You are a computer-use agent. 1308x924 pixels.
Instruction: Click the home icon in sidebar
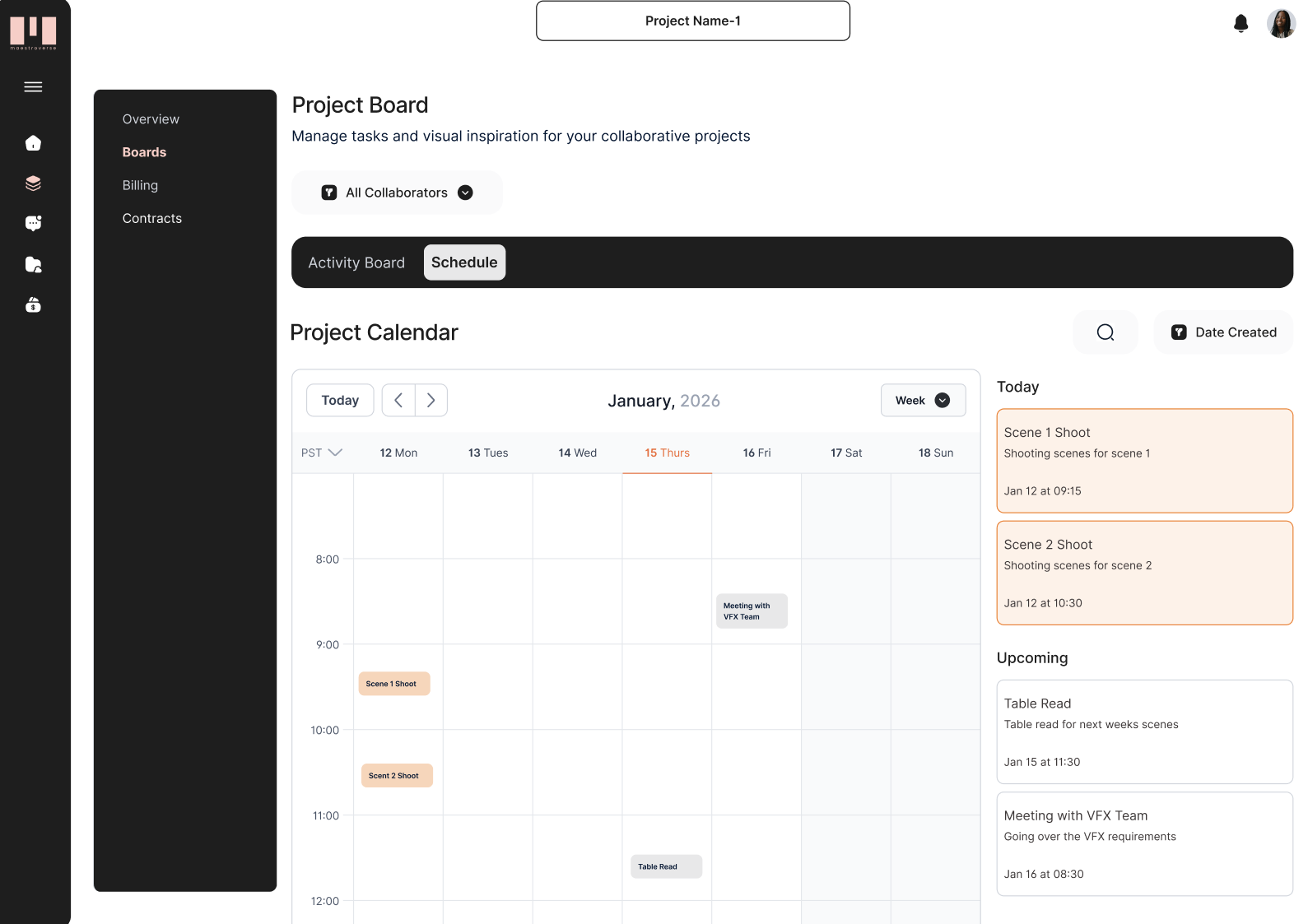(x=33, y=143)
